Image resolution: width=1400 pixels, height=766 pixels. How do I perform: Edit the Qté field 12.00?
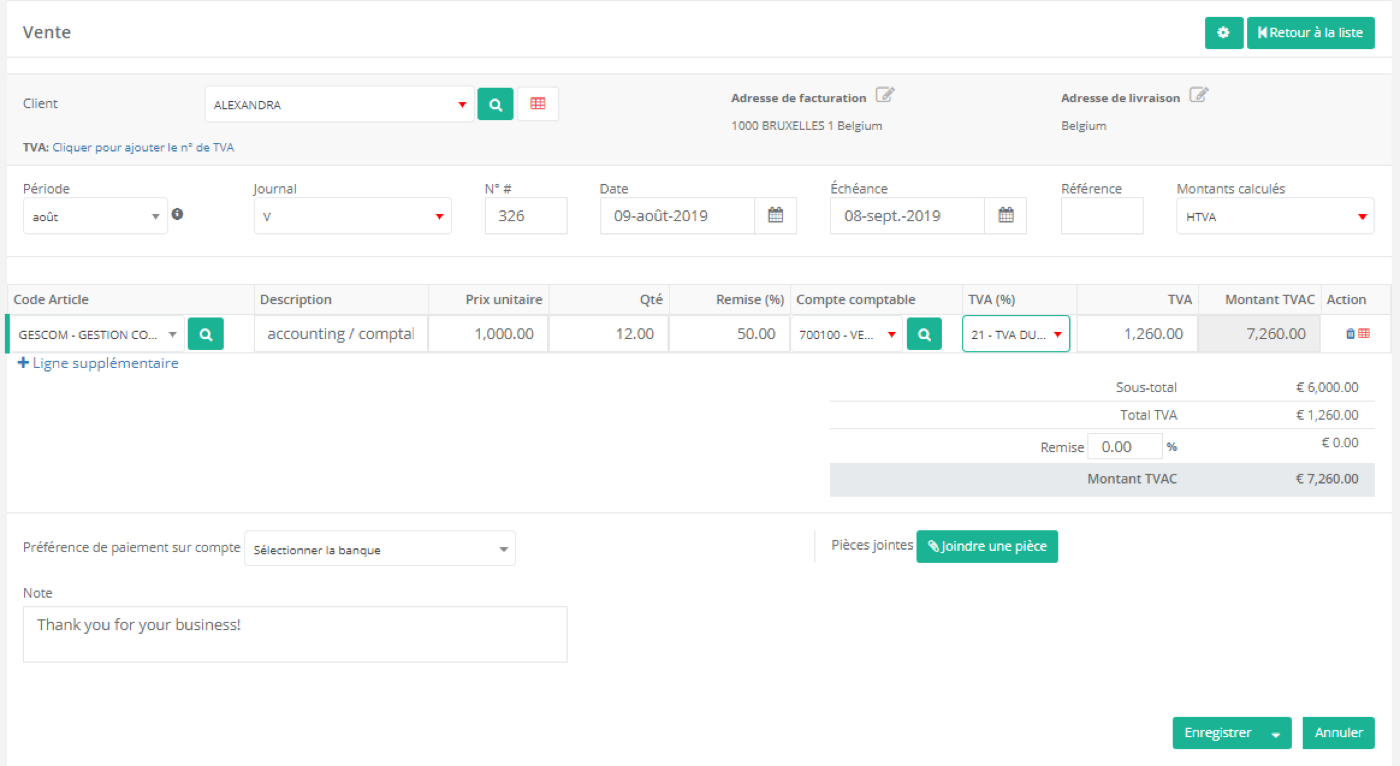click(609, 334)
